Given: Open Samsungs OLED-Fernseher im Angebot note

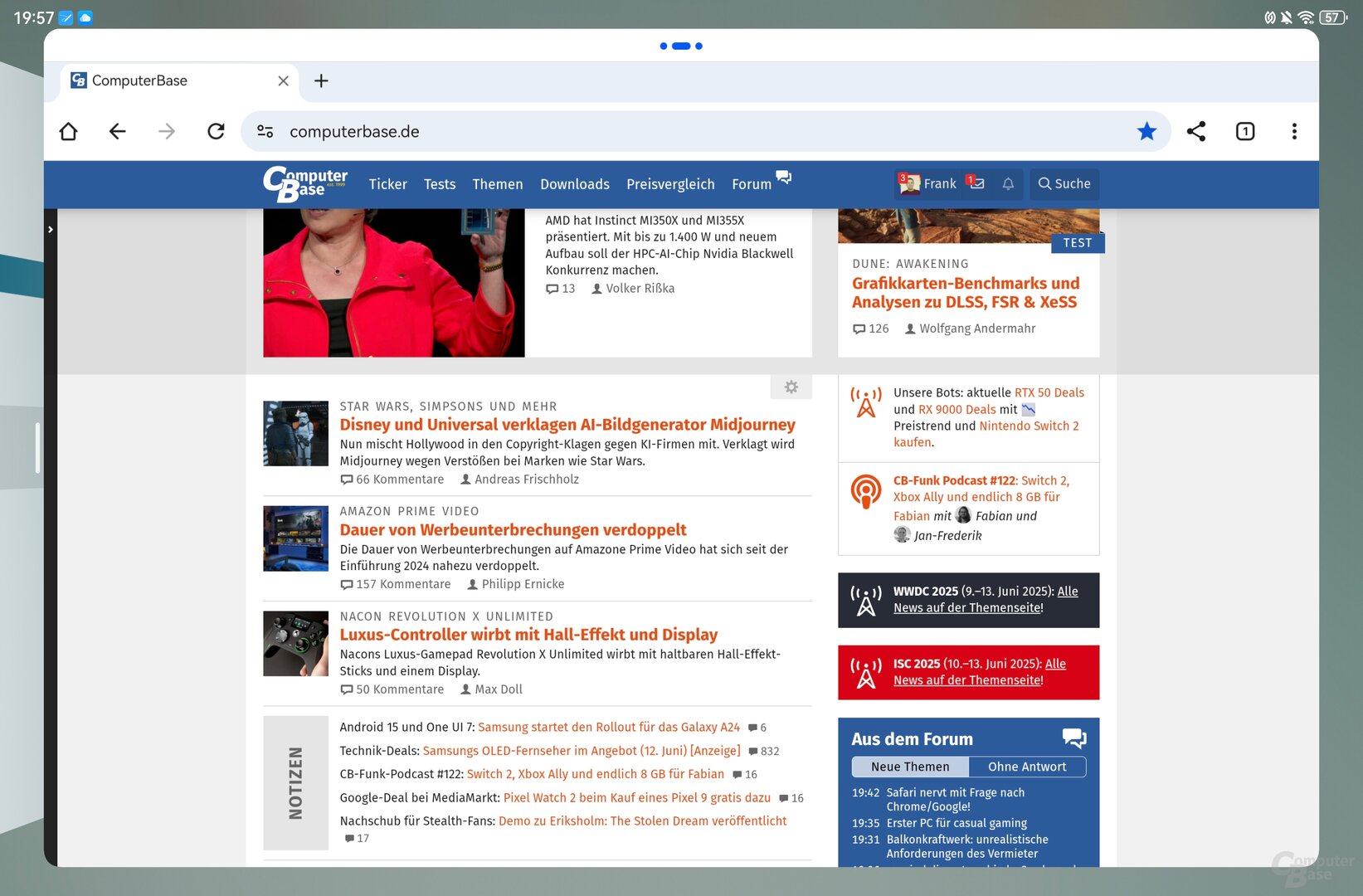Looking at the screenshot, I should [x=582, y=751].
